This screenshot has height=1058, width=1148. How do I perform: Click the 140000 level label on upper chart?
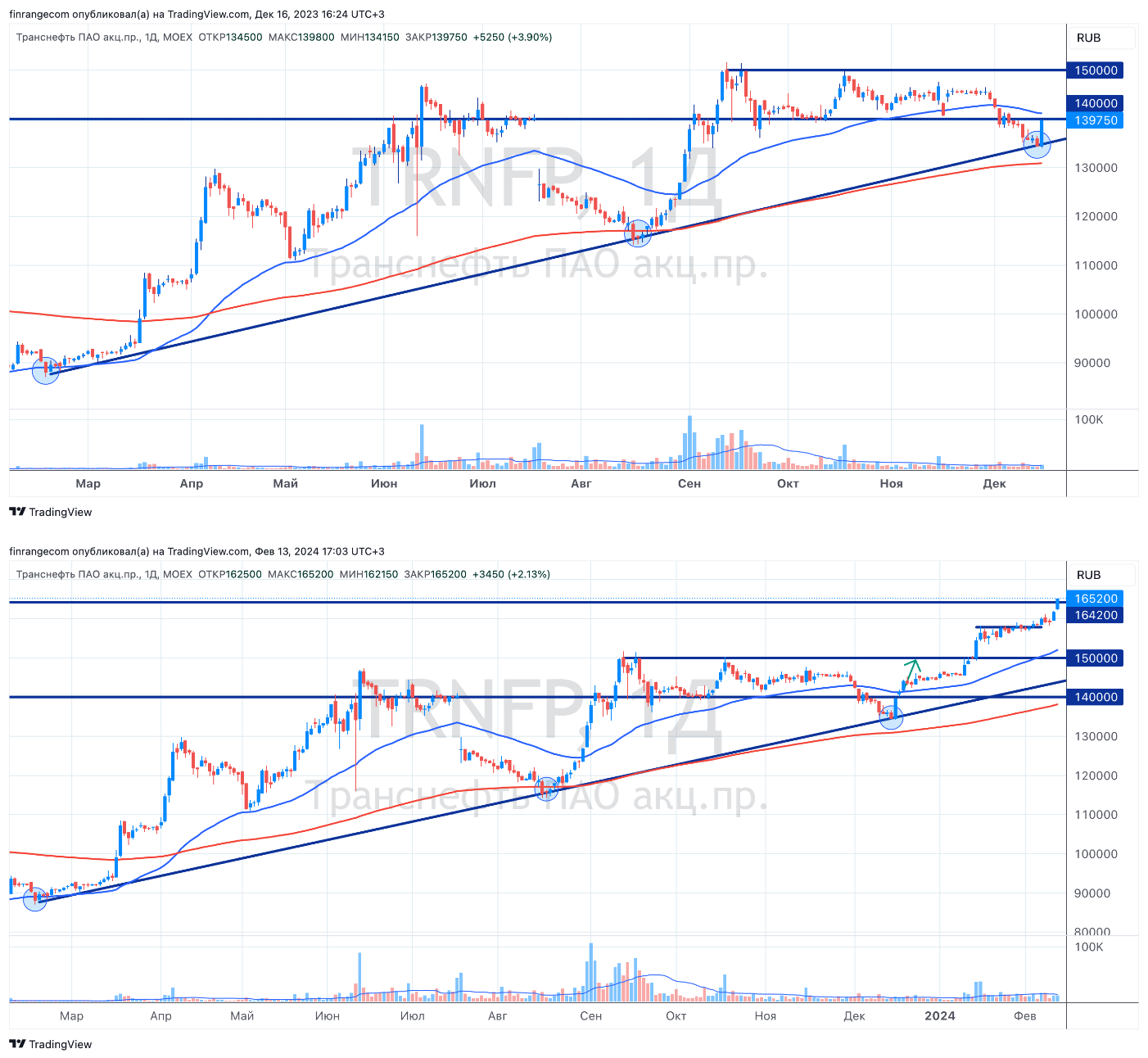pos(1096,103)
